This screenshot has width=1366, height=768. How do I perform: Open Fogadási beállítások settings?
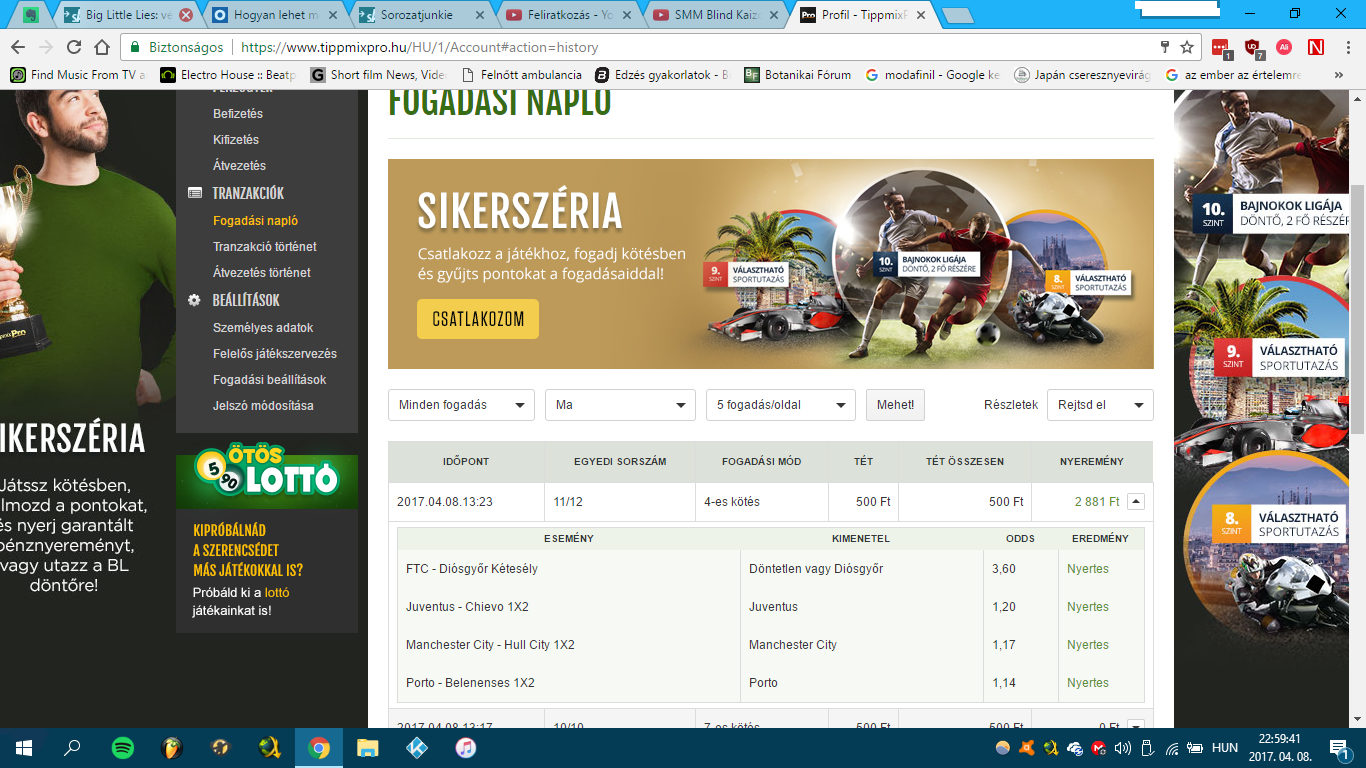pyautogui.click(x=270, y=380)
